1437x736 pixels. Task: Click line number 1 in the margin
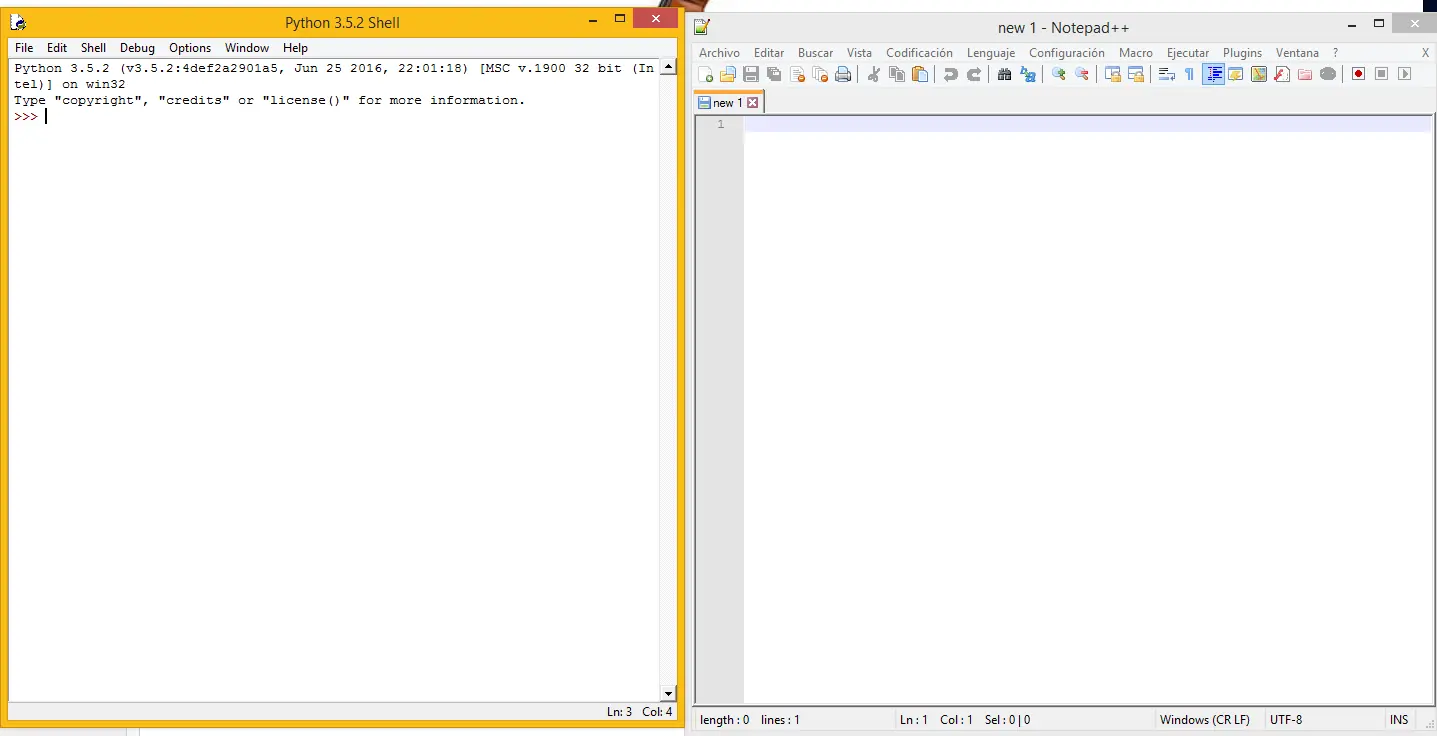[720, 124]
